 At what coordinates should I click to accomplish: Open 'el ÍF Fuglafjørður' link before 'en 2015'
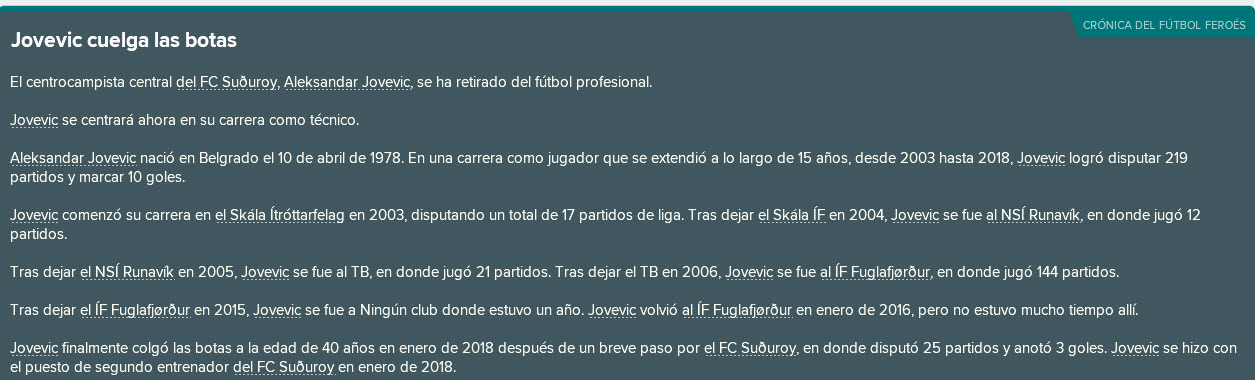[x=135, y=310]
